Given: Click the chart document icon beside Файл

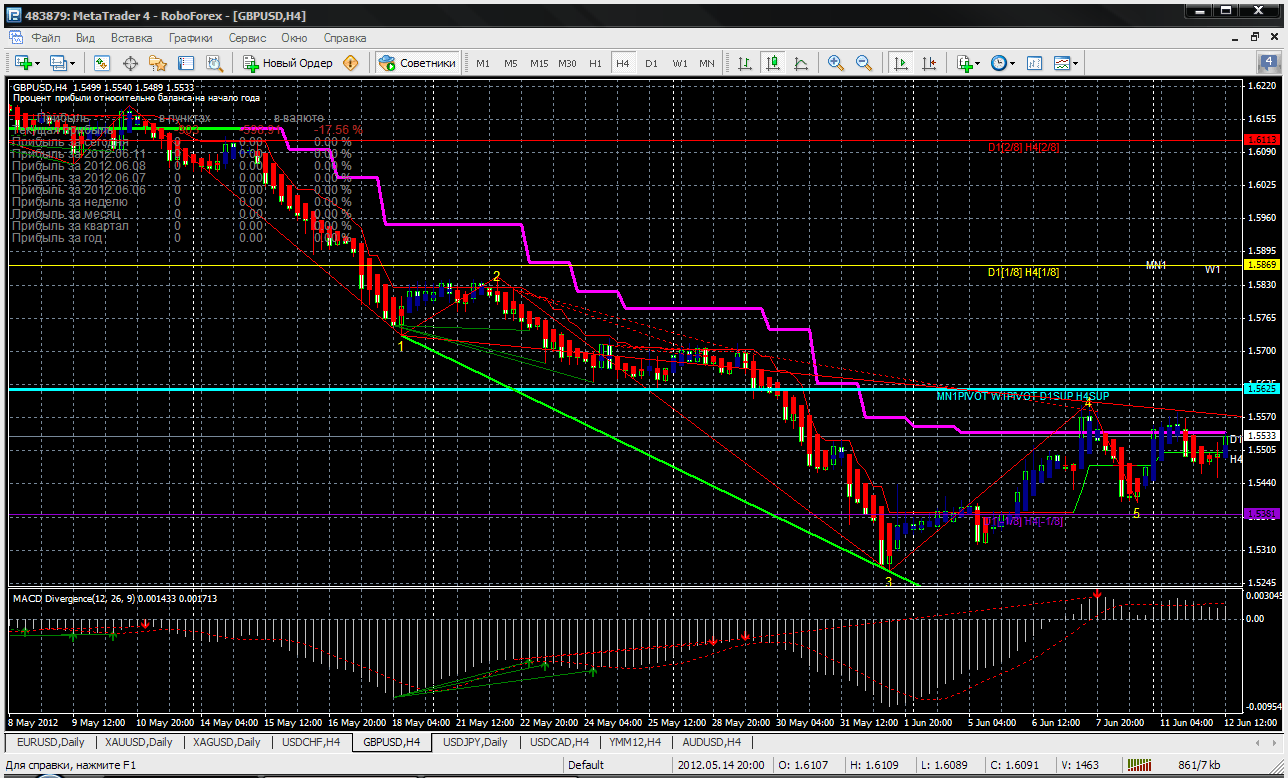Looking at the screenshot, I should [15, 38].
